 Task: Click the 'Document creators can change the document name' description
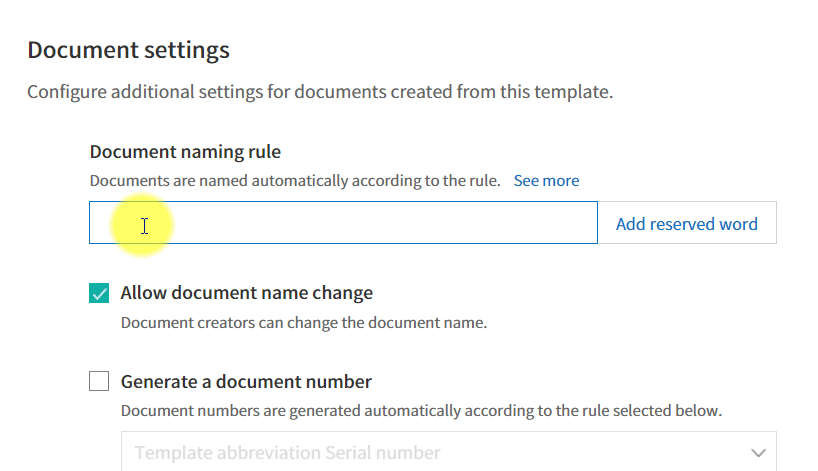pyautogui.click(x=304, y=323)
